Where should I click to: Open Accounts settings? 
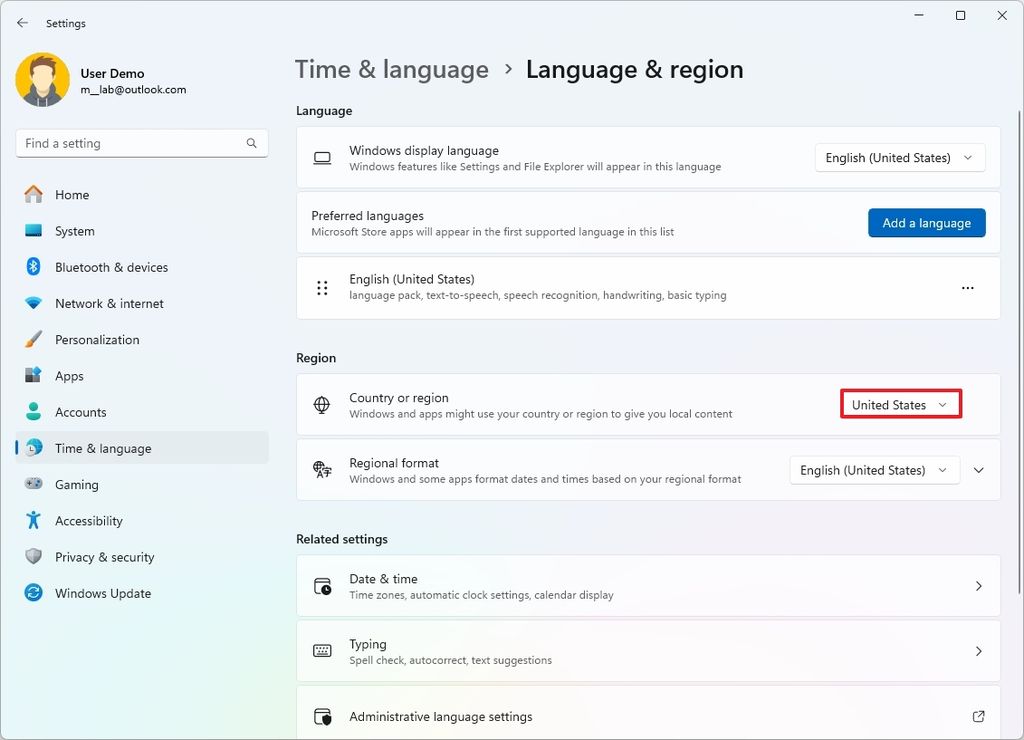[x=81, y=411]
